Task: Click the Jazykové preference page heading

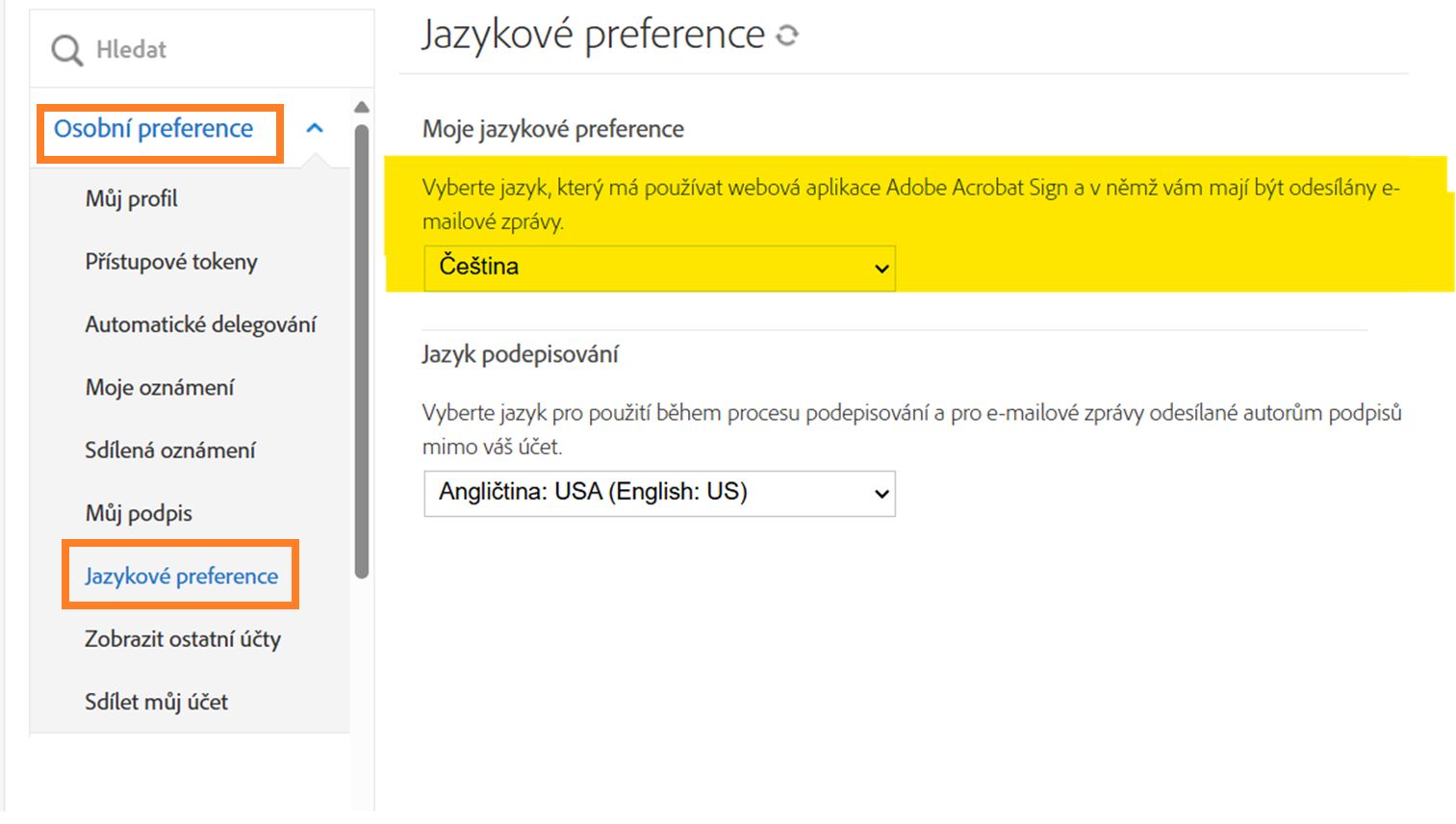Action: pyautogui.click(x=593, y=35)
